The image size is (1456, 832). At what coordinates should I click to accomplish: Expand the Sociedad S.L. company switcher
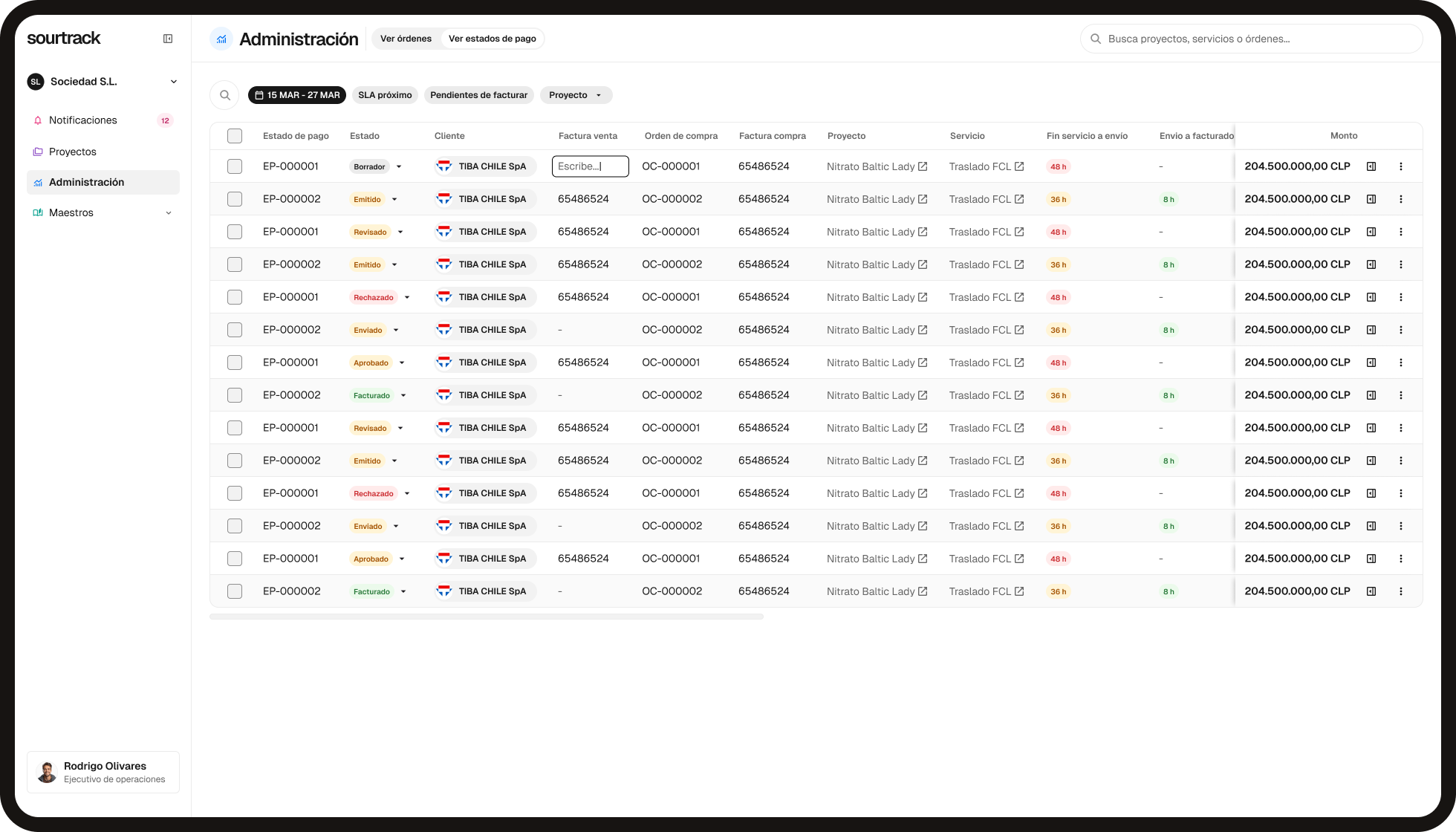click(x=174, y=82)
